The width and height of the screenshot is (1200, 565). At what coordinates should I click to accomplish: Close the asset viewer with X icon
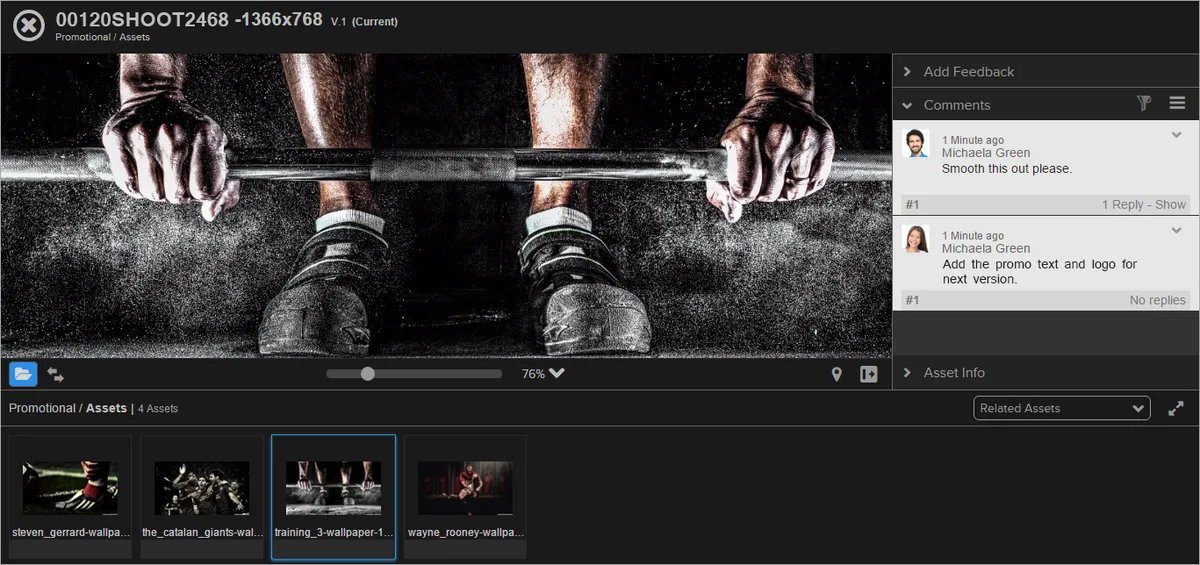[29, 25]
